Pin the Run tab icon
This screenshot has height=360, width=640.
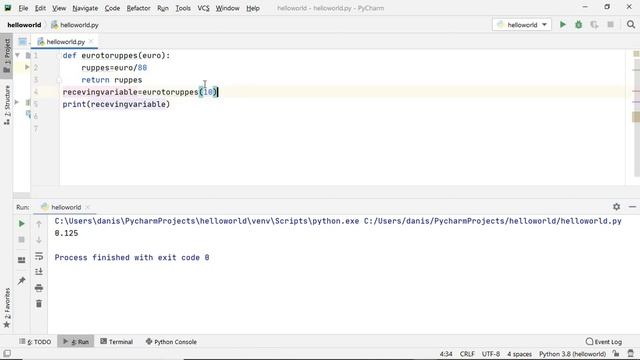click(22, 280)
